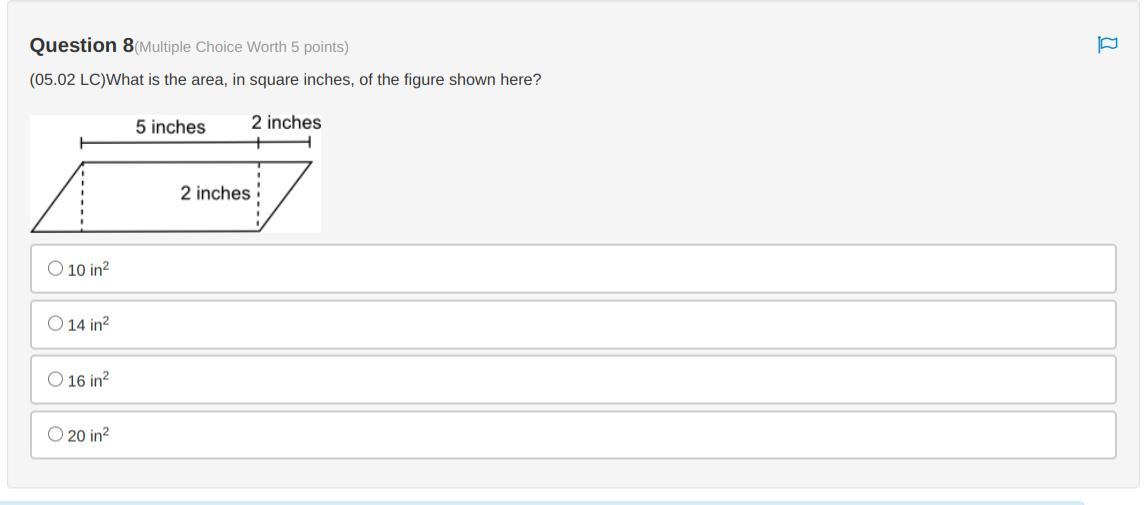Image resolution: width=1144 pixels, height=505 pixels.
Task: Click the 'Multiple Choice Worth 5 points' text
Action: click(x=242, y=47)
